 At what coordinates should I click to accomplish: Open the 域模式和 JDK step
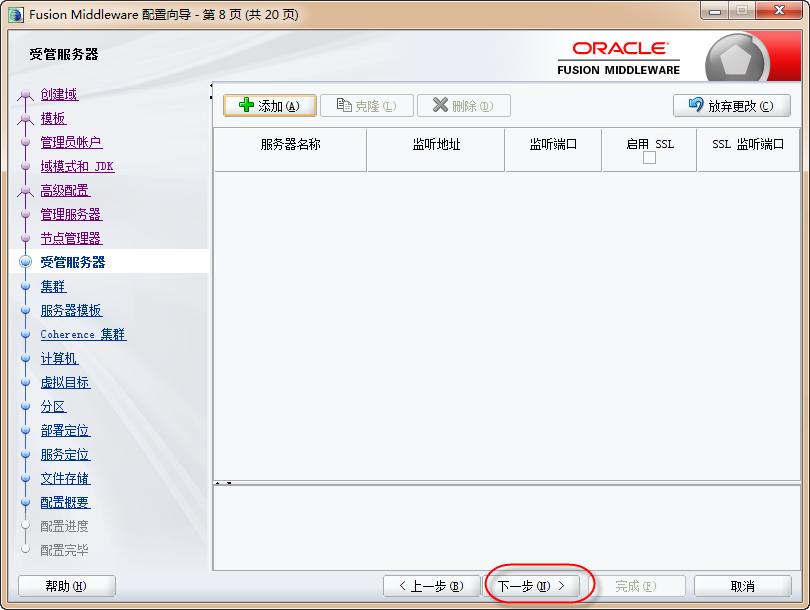[x=77, y=166]
